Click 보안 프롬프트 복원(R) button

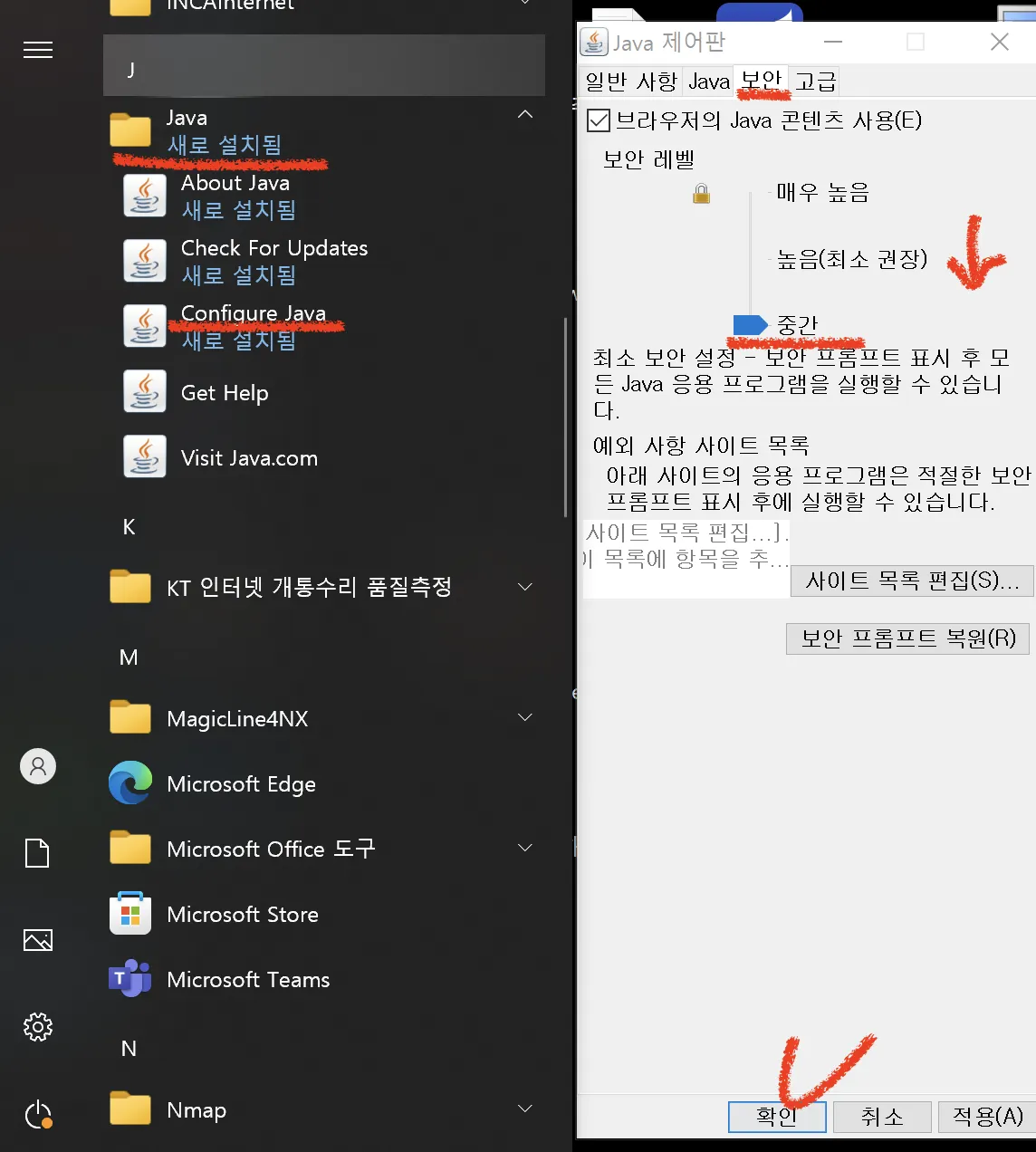(907, 638)
